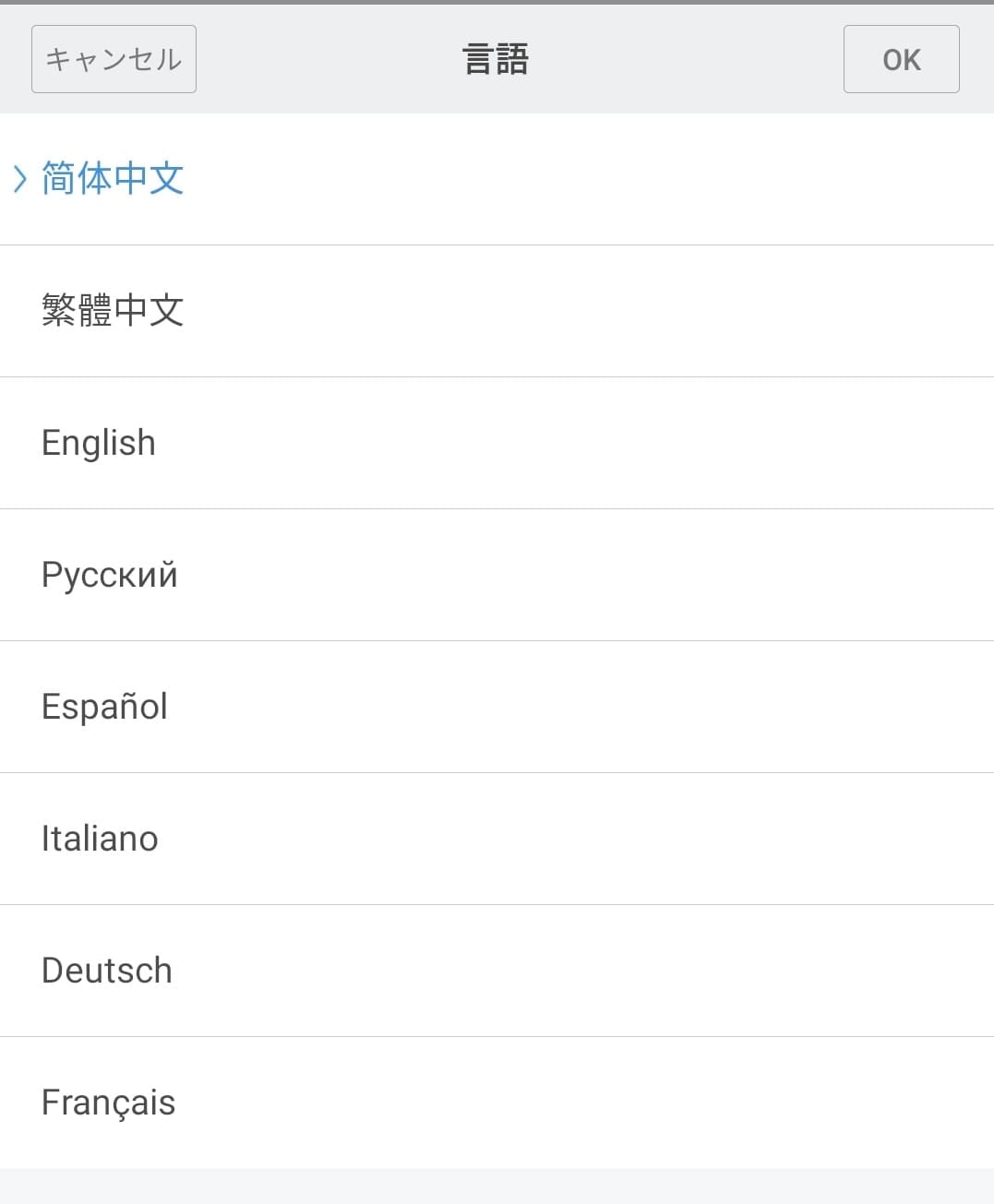Tap blank right side of 繁體中文 row

(692, 311)
